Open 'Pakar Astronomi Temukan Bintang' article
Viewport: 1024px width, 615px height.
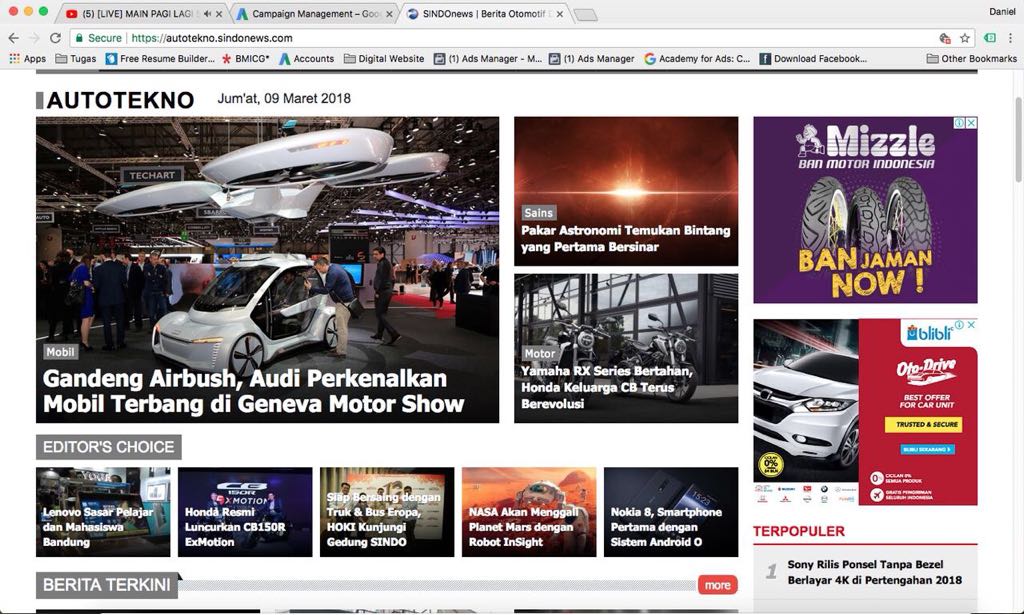coord(626,239)
